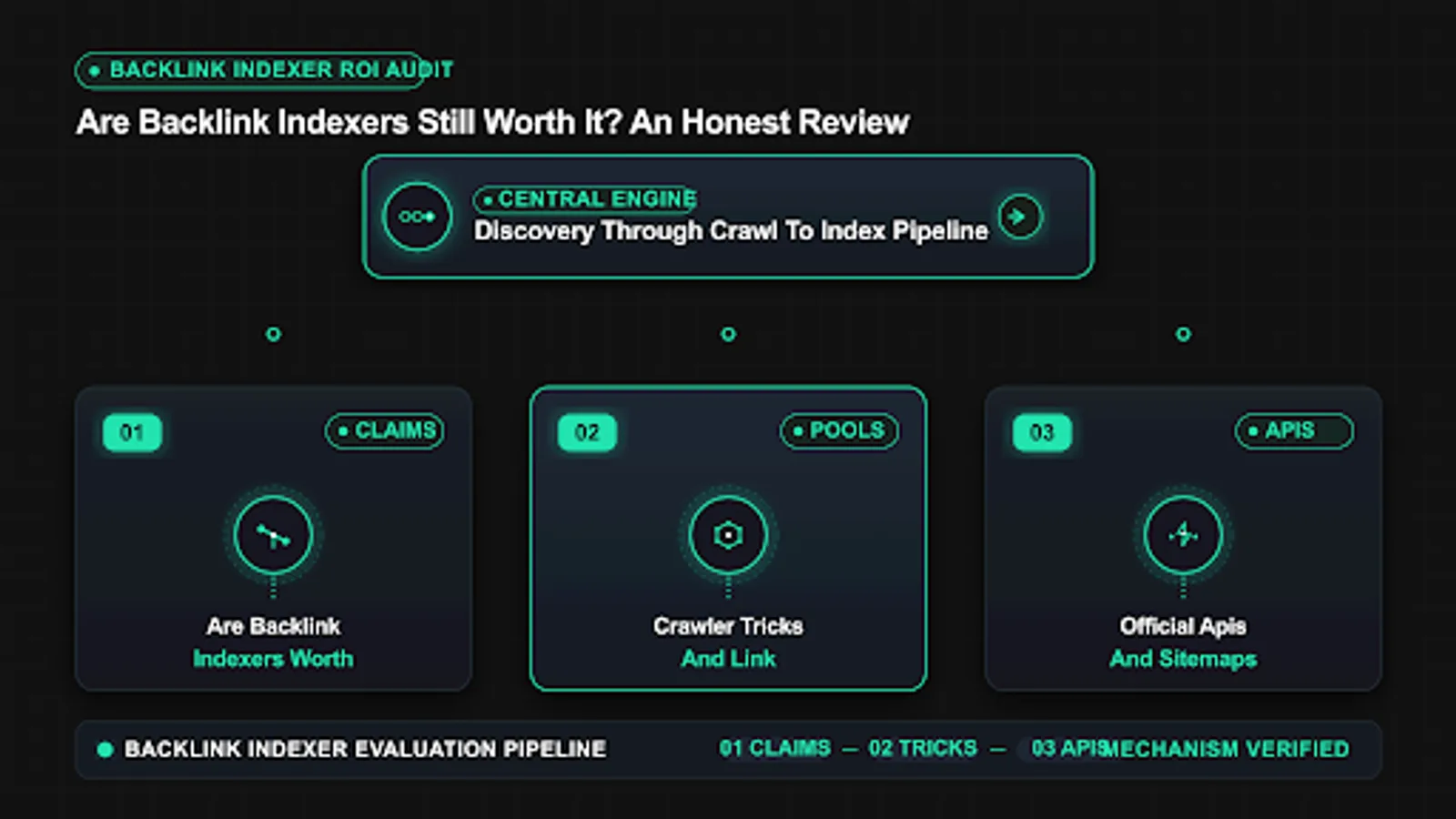Open the Crawler Tricks And Link card
Image resolution: width=1456 pixels, height=819 pixels.
[728, 539]
